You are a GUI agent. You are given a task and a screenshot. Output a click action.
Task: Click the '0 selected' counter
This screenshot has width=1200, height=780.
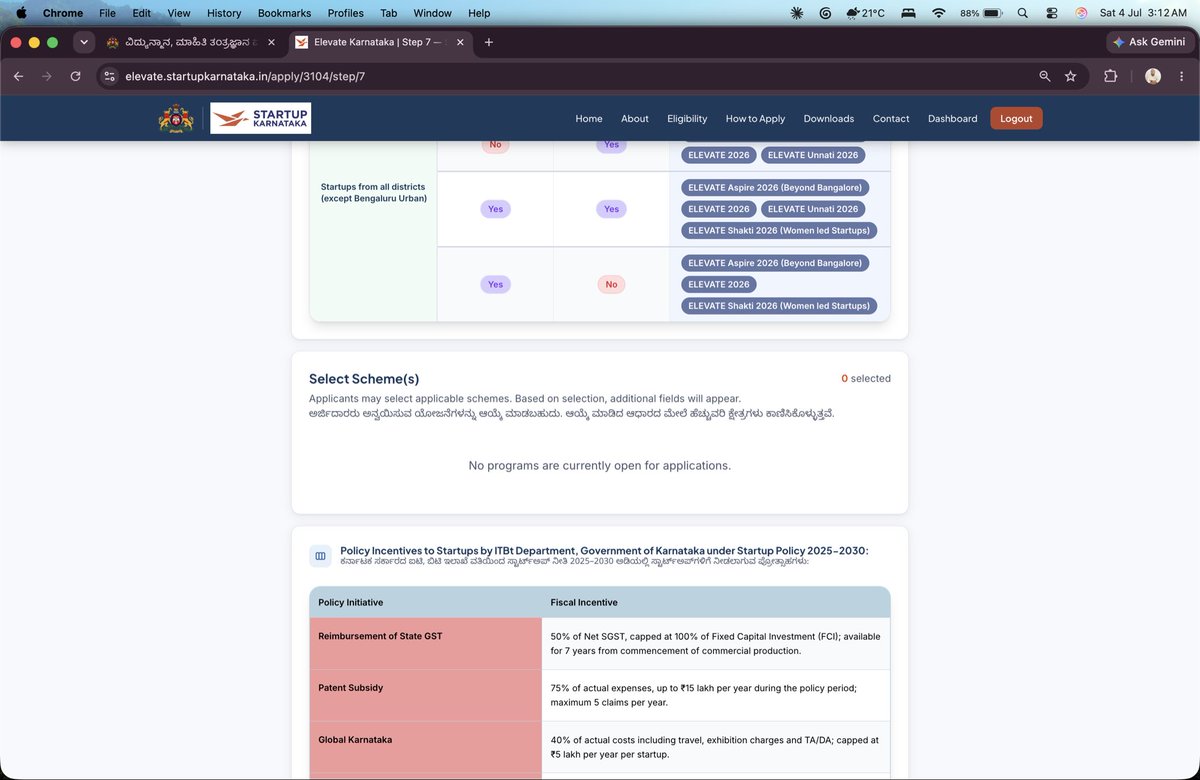(x=866, y=378)
